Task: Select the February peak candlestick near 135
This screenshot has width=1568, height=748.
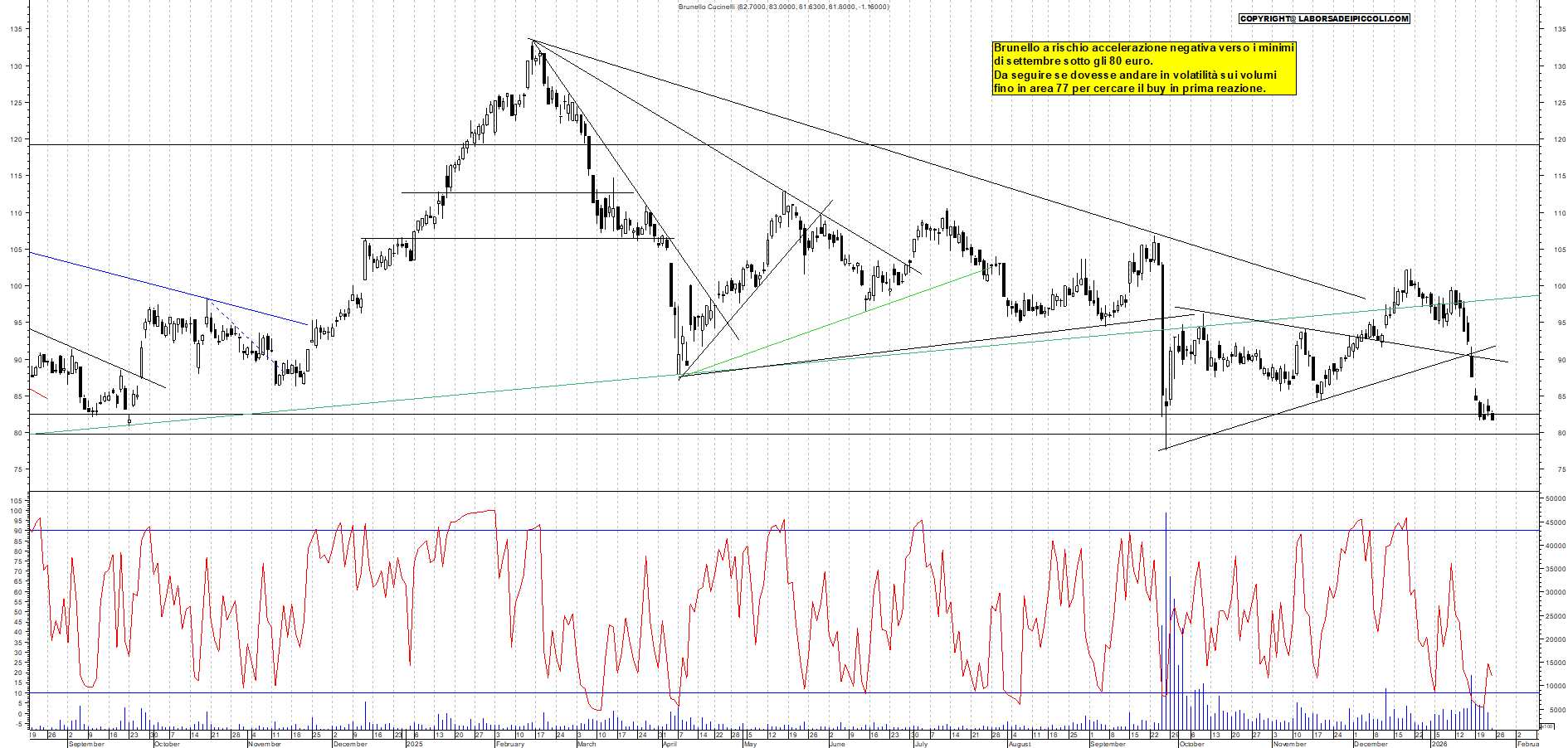Action: 532,50
